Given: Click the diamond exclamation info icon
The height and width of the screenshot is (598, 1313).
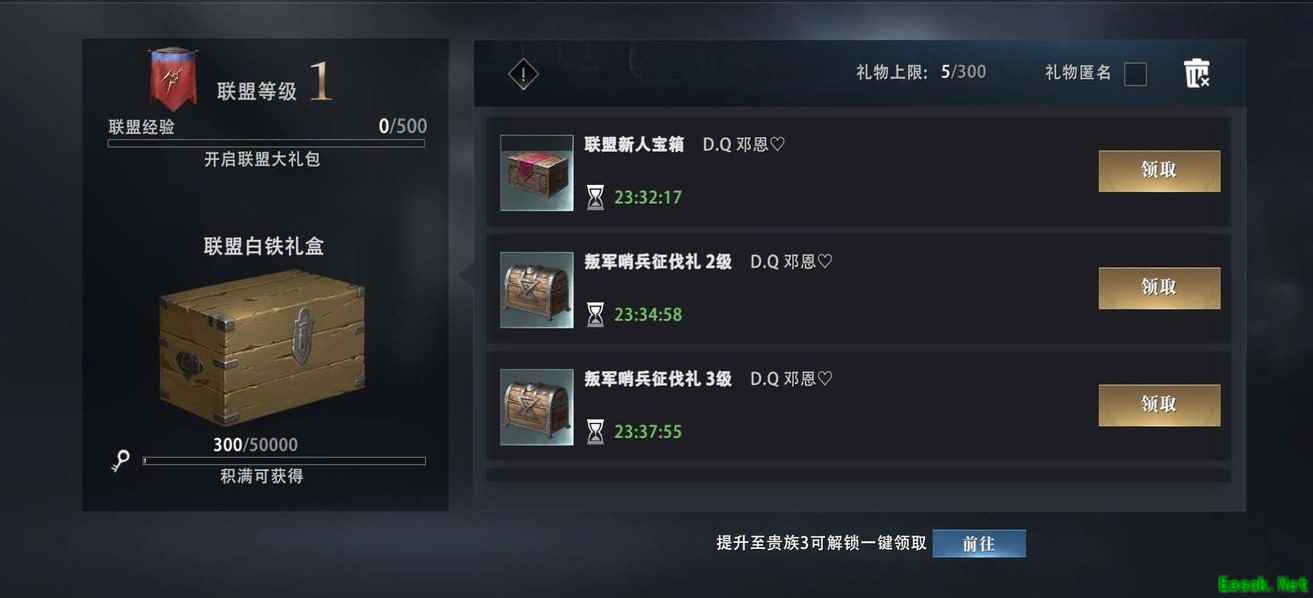Looking at the screenshot, I should [x=523, y=74].
